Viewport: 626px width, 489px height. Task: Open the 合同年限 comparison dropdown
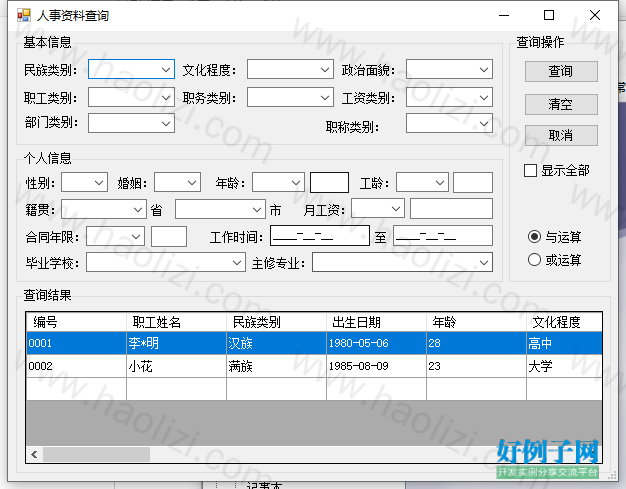coord(115,236)
